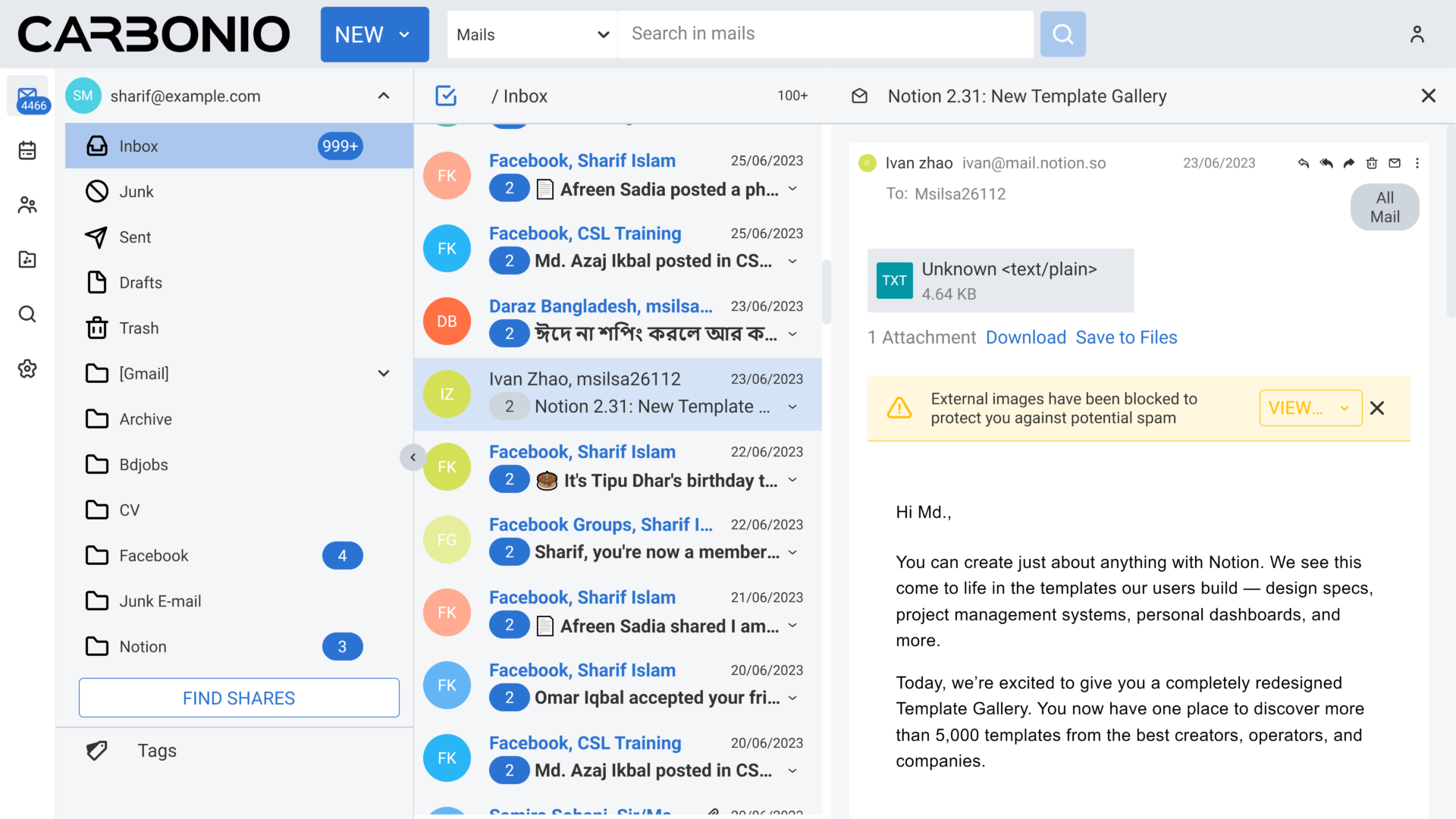Viewport: 1456px width, 819px height.
Task: Open the CV folder
Action: (239, 510)
